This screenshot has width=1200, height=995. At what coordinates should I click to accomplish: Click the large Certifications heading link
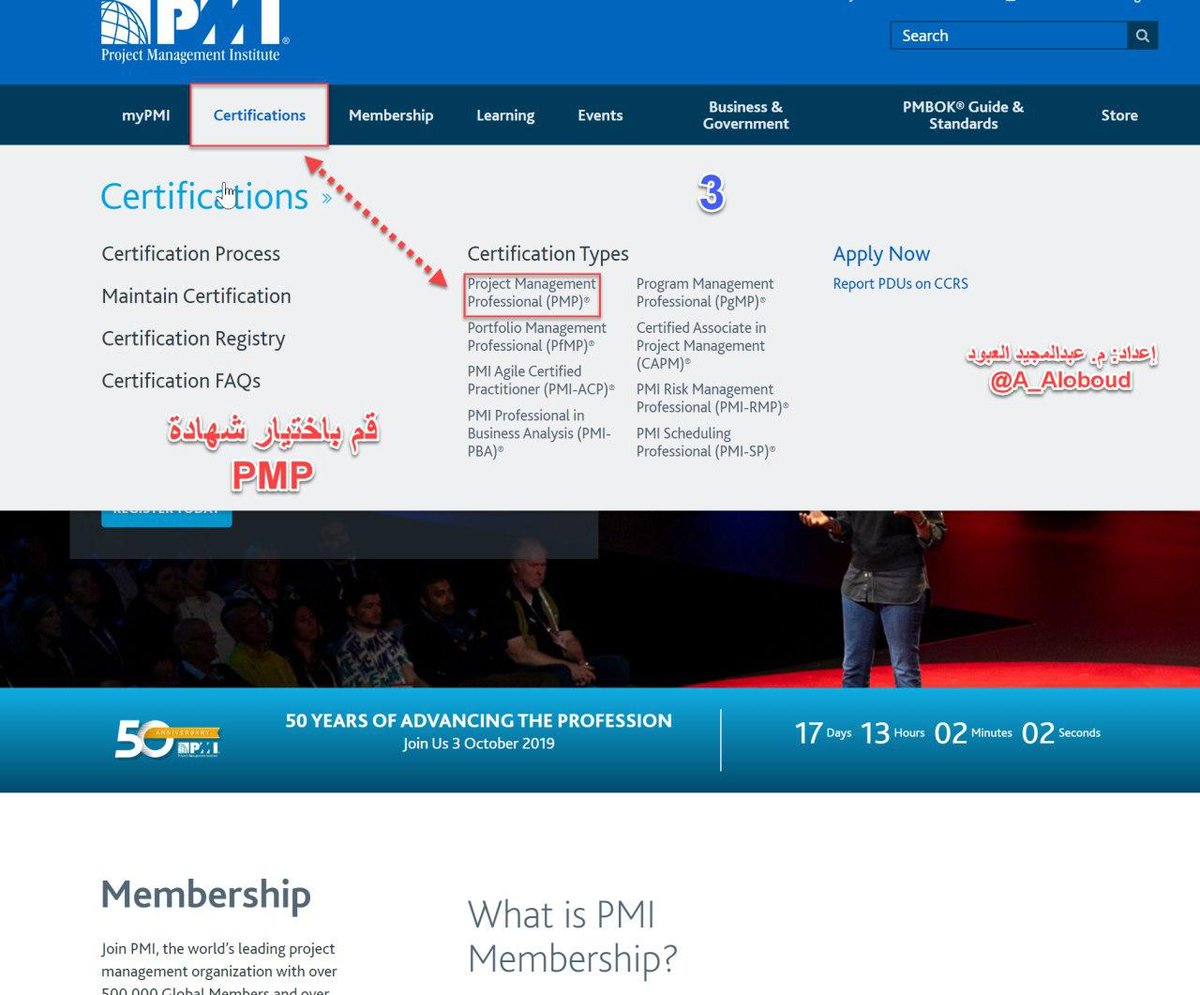(204, 196)
